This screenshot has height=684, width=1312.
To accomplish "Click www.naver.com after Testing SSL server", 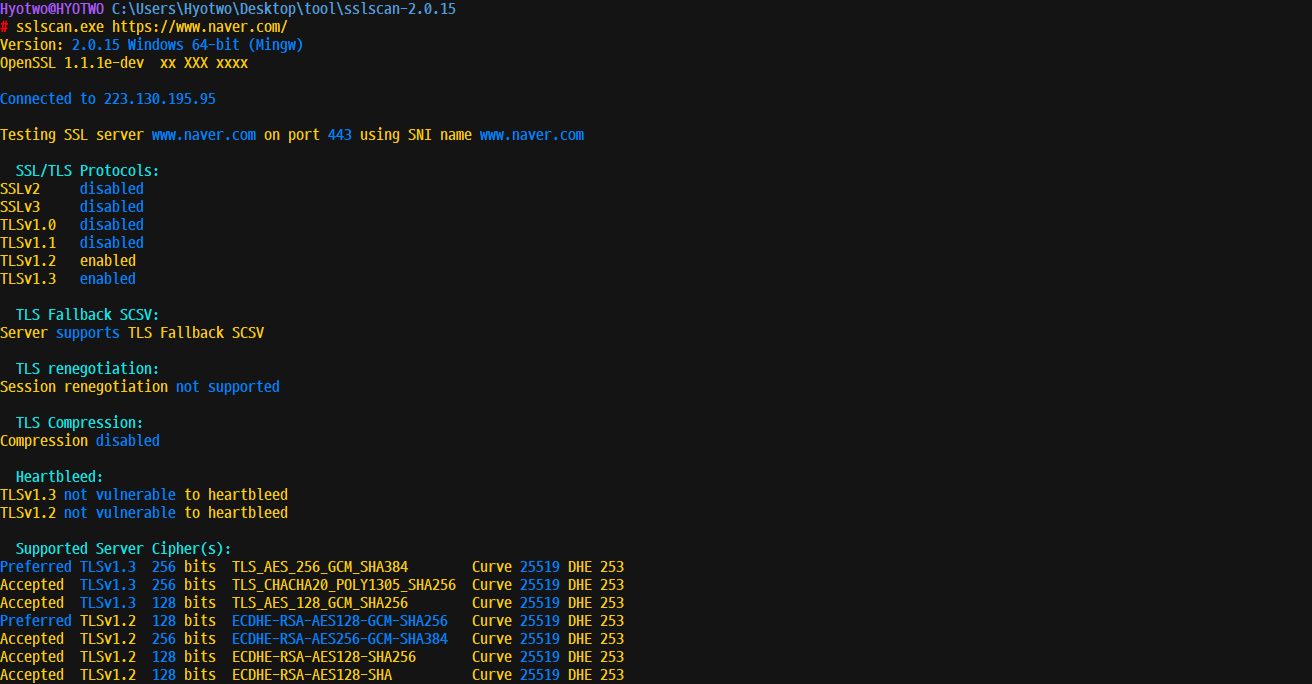I will click(x=204, y=135).
